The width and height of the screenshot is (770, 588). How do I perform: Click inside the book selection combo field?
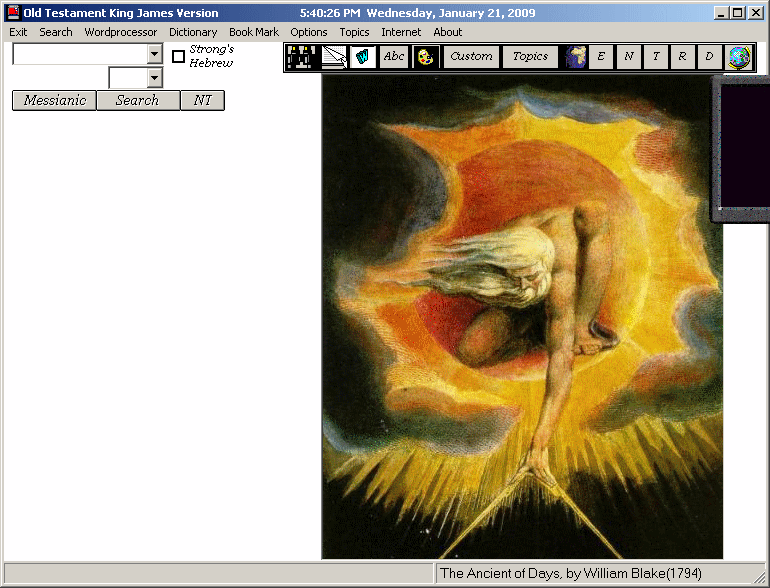click(x=81, y=54)
